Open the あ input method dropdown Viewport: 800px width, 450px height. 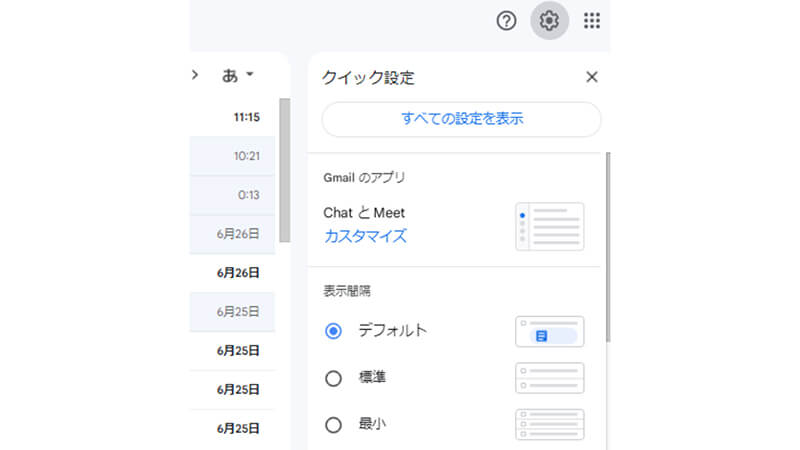(x=238, y=75)
